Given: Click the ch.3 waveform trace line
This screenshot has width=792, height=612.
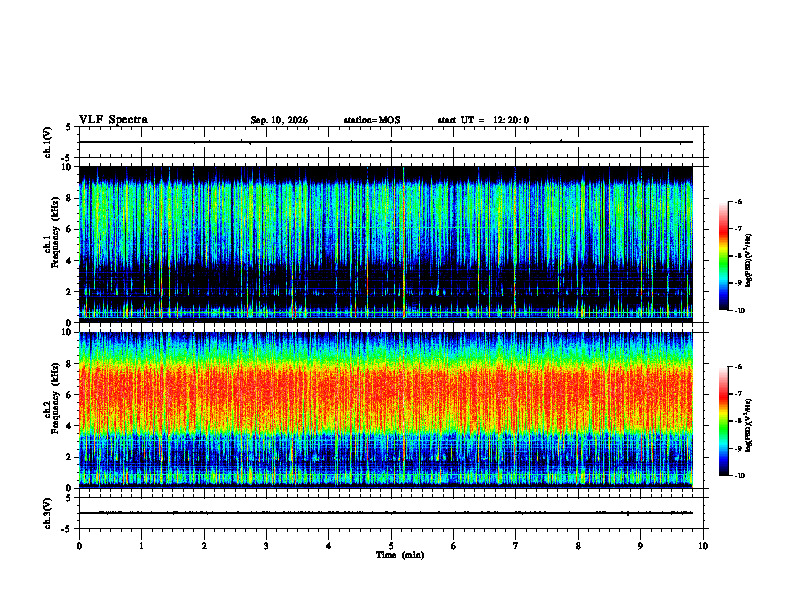Looking at the screenshot, I should click(x=385, y=513).
